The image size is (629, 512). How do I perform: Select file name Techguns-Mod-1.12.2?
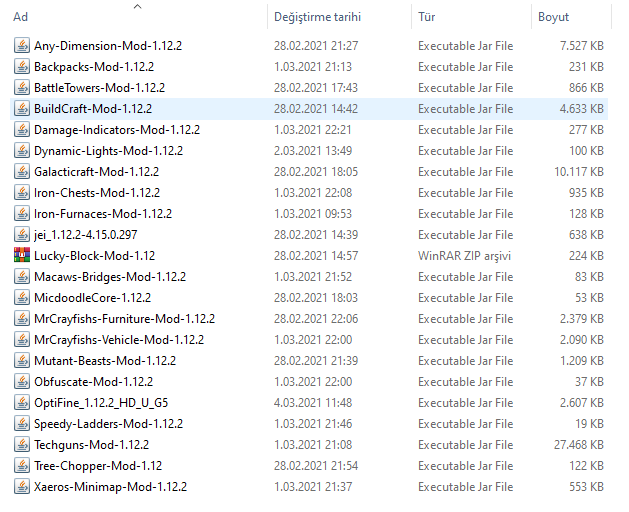(x=91, y=445)
